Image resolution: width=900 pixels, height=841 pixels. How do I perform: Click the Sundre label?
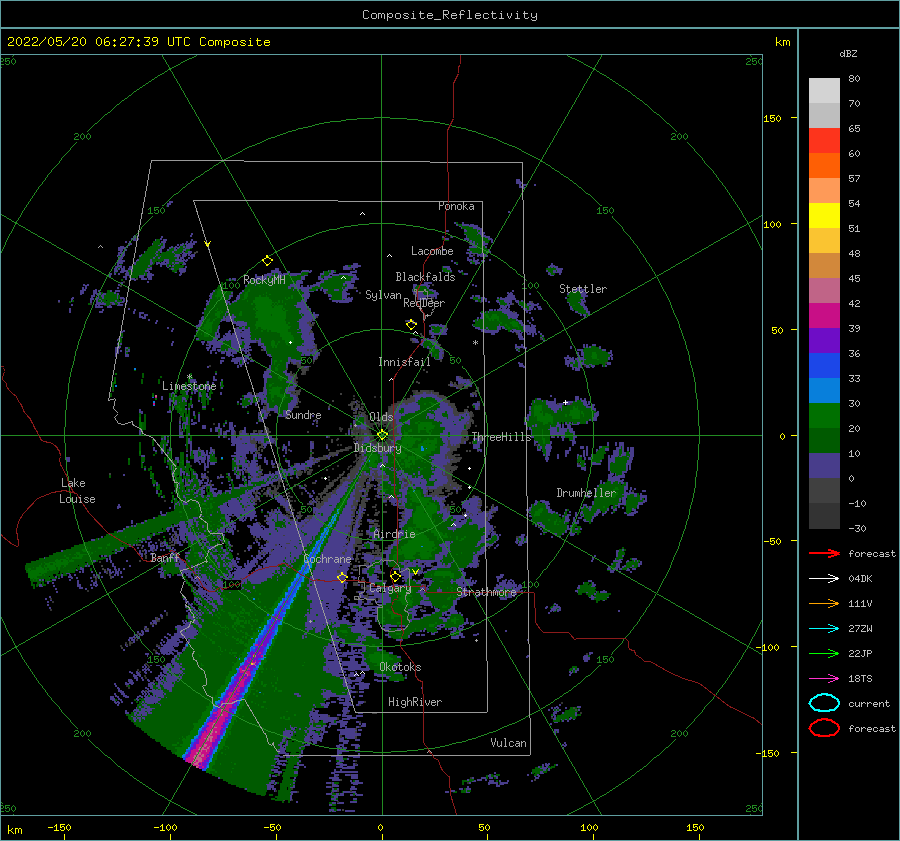[303, 414]
